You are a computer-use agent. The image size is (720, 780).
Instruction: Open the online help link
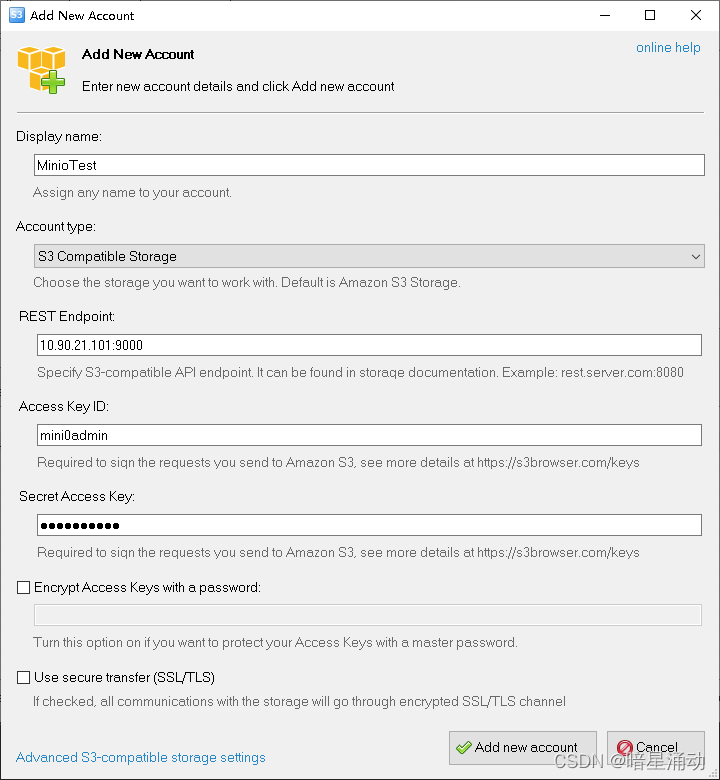pos(668,48)
